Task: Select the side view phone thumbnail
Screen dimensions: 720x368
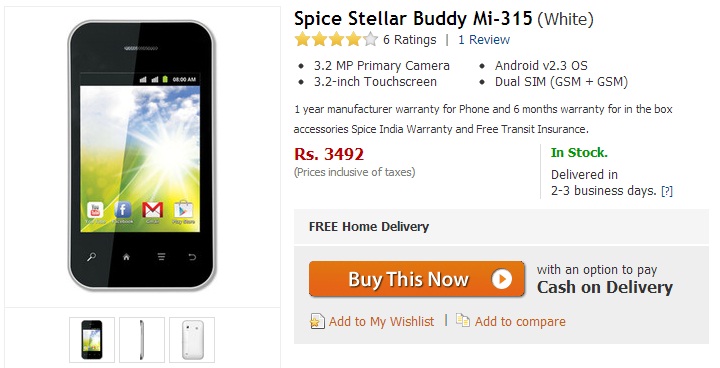Action: click(x=142, y=340)
